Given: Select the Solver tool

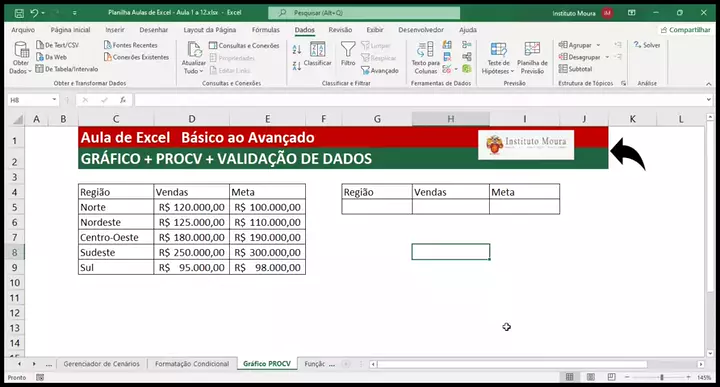Looking at the screenshot, I should (647, 45).
